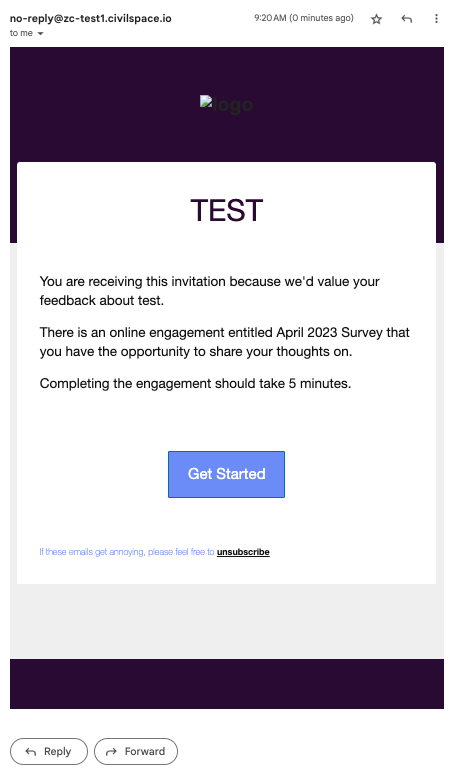Star this email message
This screenshot has height=779, width=456.
[377, 19]
